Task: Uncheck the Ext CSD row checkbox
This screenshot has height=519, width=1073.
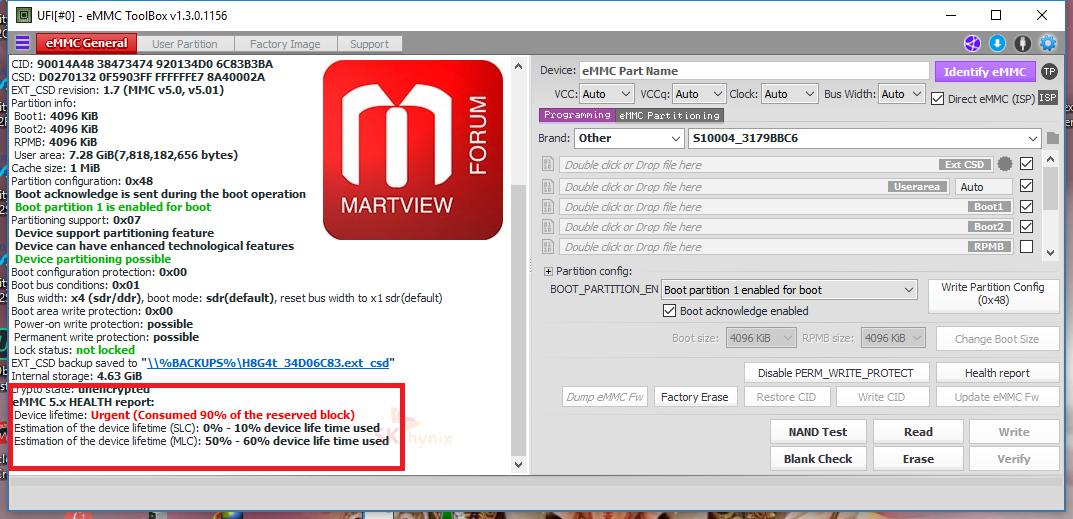Action: tap(1026, 164)
